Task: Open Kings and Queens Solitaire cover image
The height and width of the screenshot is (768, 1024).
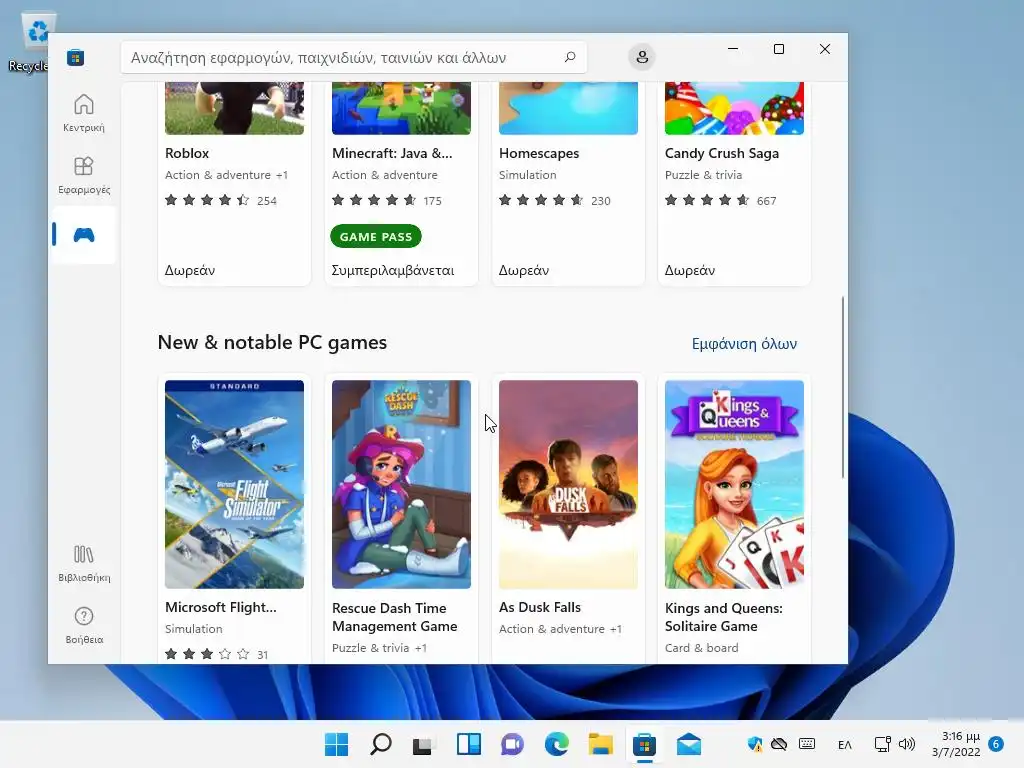Action: [x=734, y=485]
